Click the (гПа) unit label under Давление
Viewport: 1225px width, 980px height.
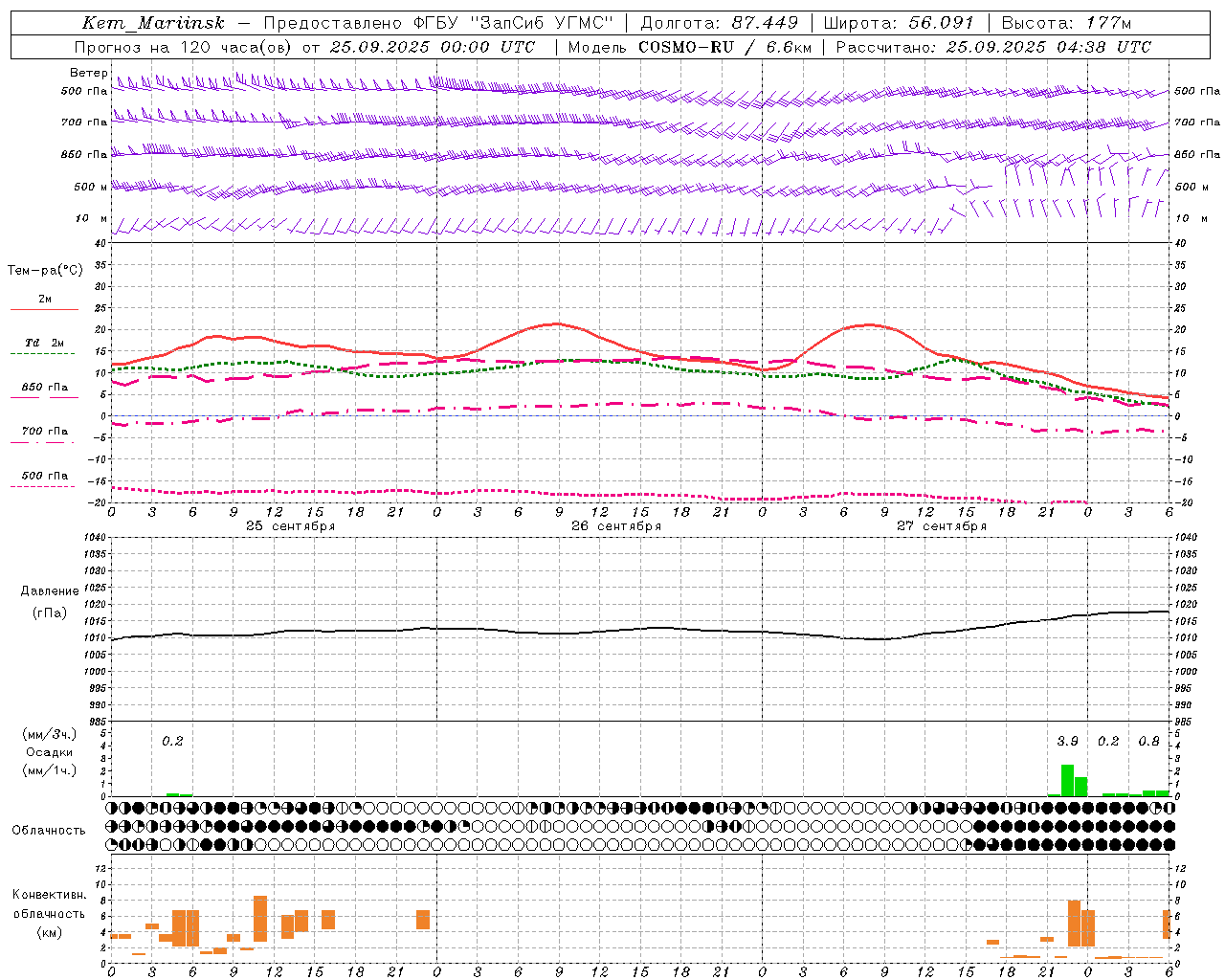click(x=50, y=613)
